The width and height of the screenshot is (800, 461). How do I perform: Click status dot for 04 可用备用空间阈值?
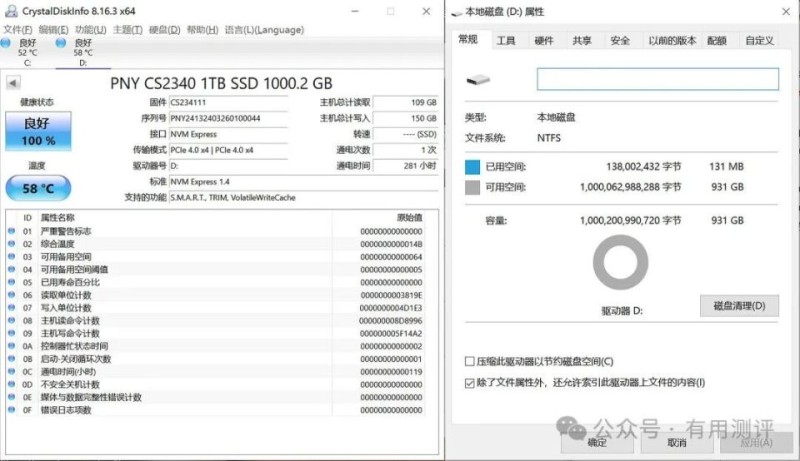[x=11, y=269]
